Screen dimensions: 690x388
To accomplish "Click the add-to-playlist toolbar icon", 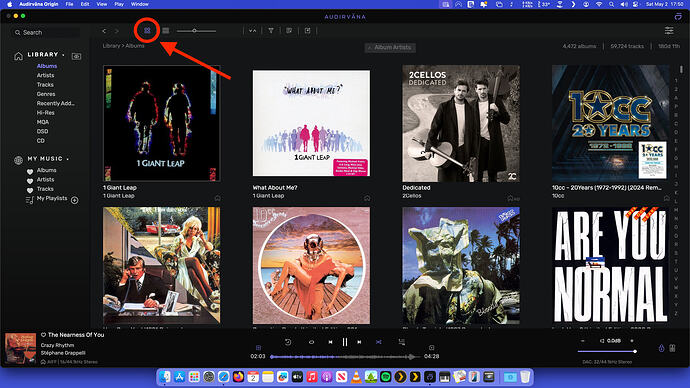I will click(308, 31).
